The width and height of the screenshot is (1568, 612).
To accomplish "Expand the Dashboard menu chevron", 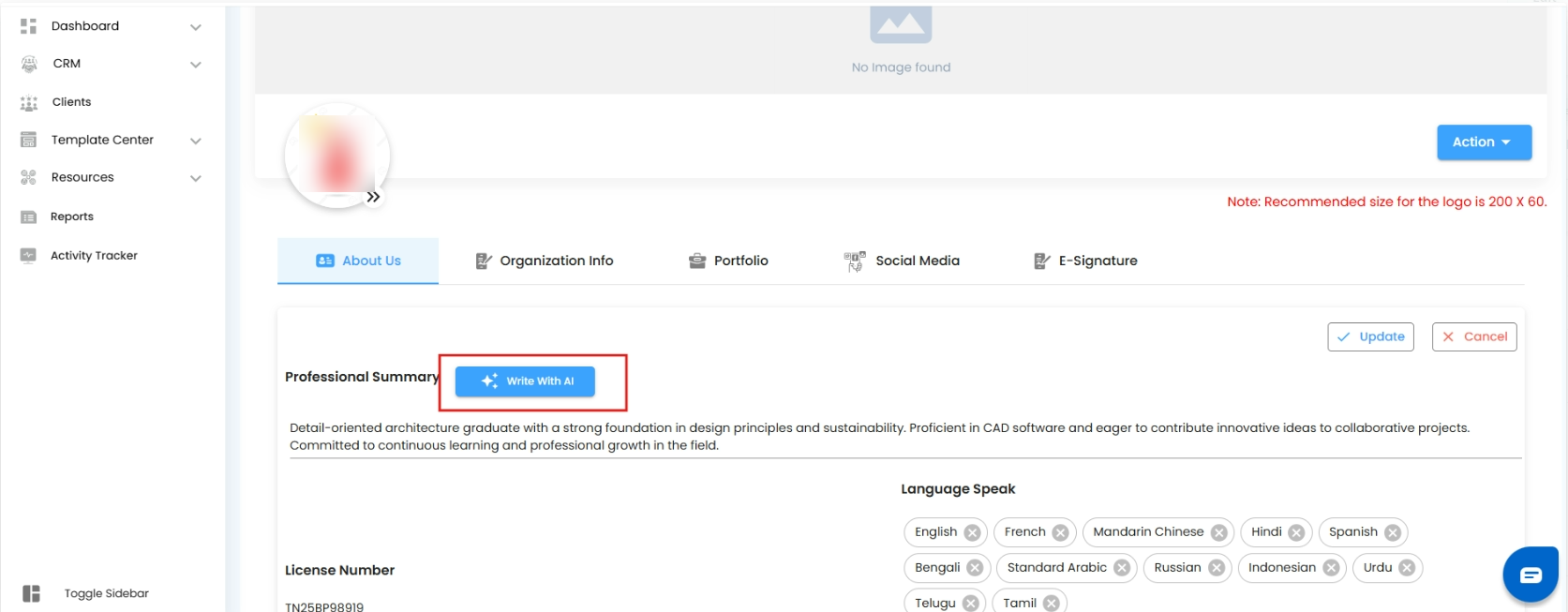I will click(x=196, y=27).
